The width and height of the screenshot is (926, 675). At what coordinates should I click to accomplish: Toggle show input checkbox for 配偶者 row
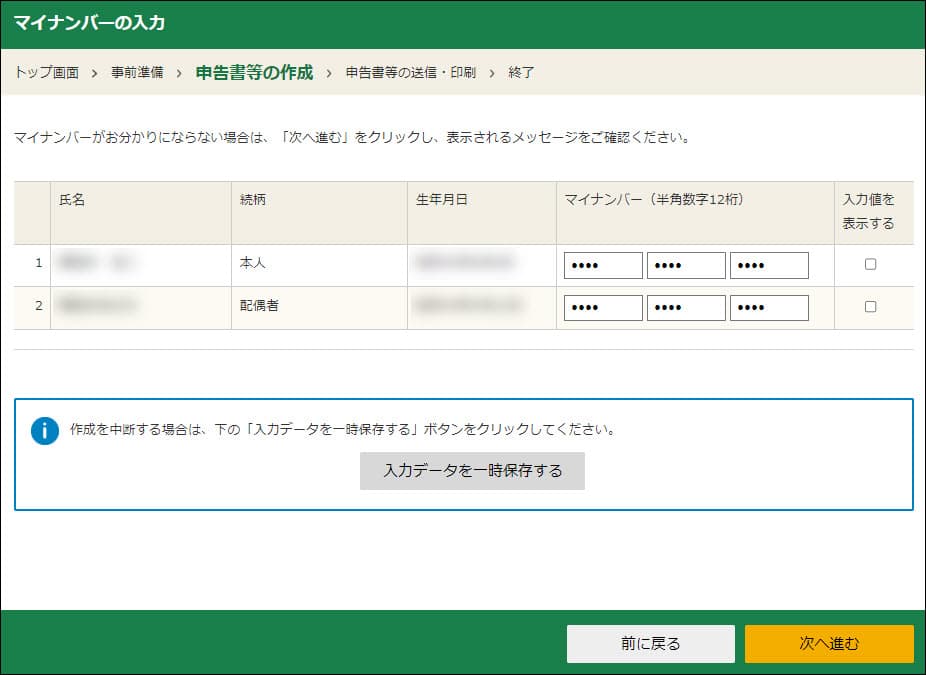(x=870, y=307)
